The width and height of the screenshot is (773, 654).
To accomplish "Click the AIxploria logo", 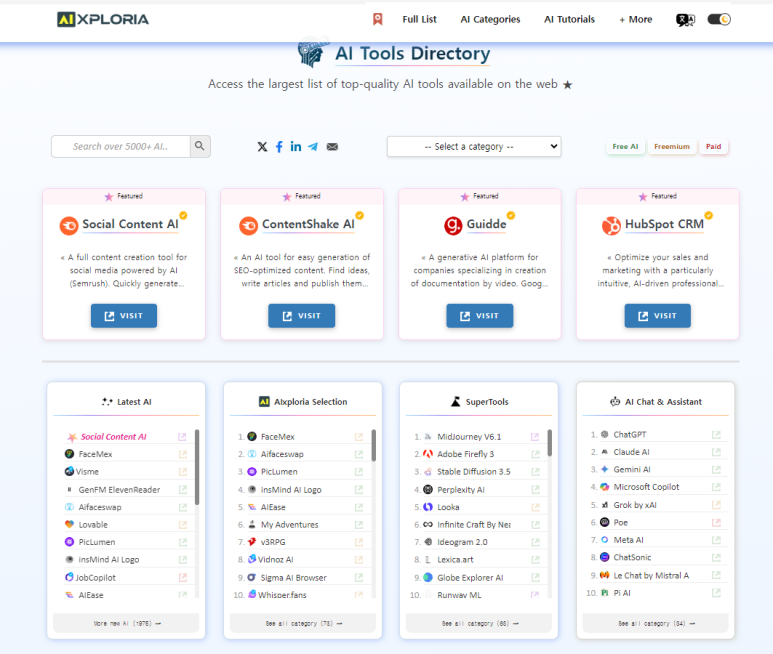I will (x=103, y=19).
